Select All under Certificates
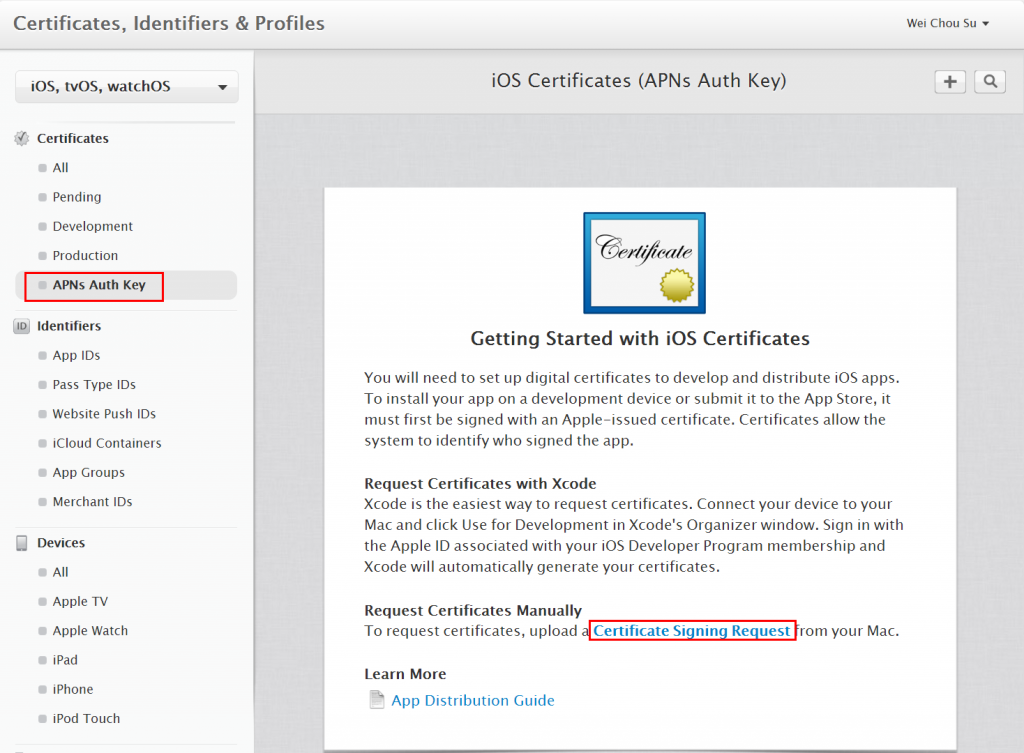The image size is (1024, 753). [x=60, y=168]
